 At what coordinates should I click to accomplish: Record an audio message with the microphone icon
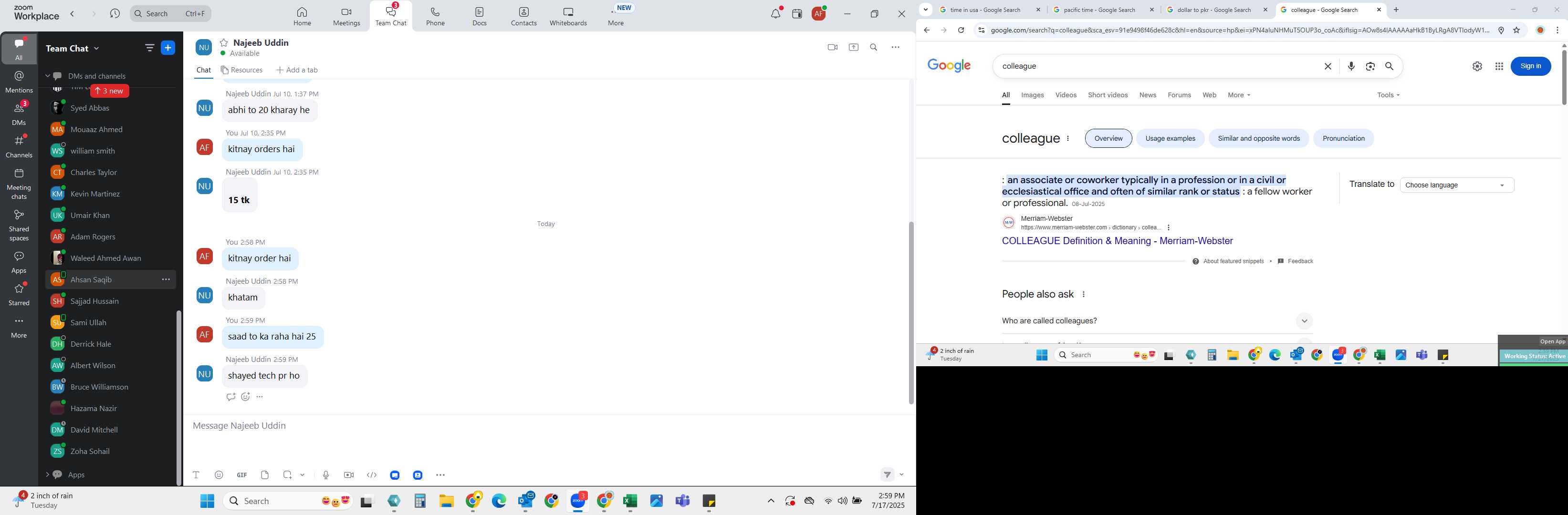click(x=325, y=475)
